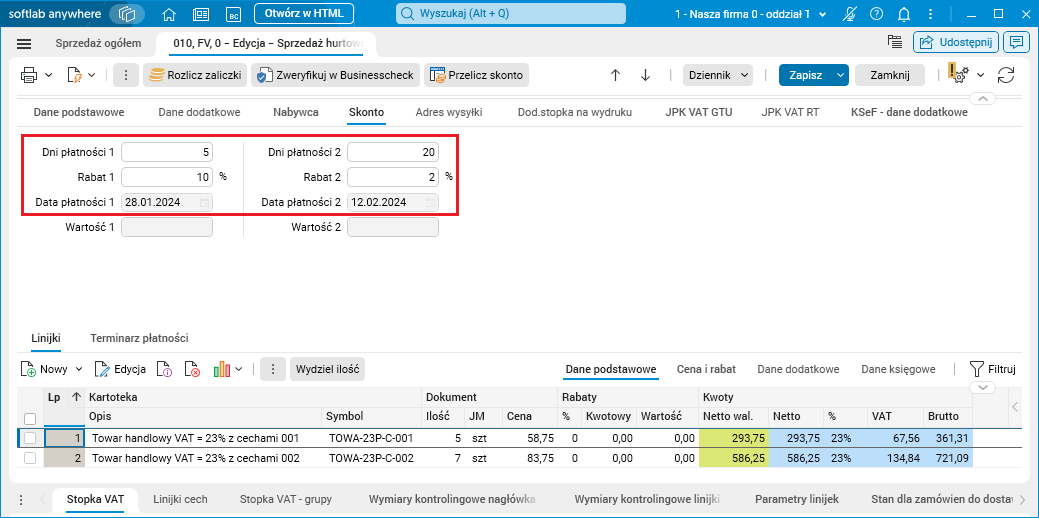Image resolution: width=1039 pixels, height=518 pixels.
Task: Click the line info document icon
Action: 164,369
